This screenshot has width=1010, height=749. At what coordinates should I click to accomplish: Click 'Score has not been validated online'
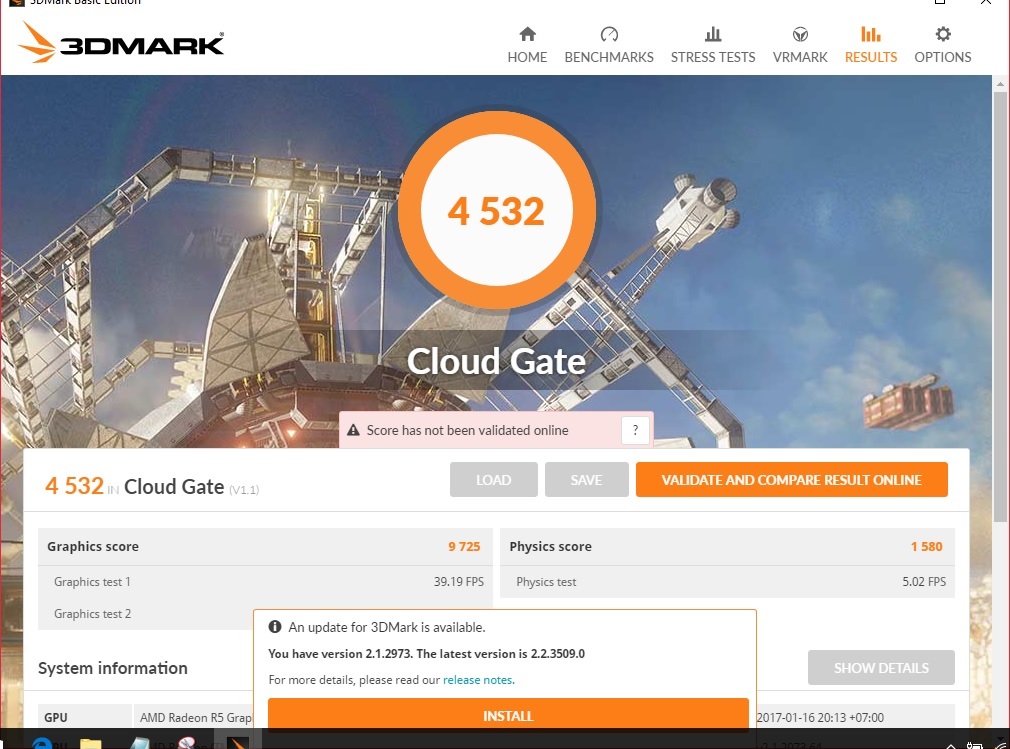pos(468,430)
